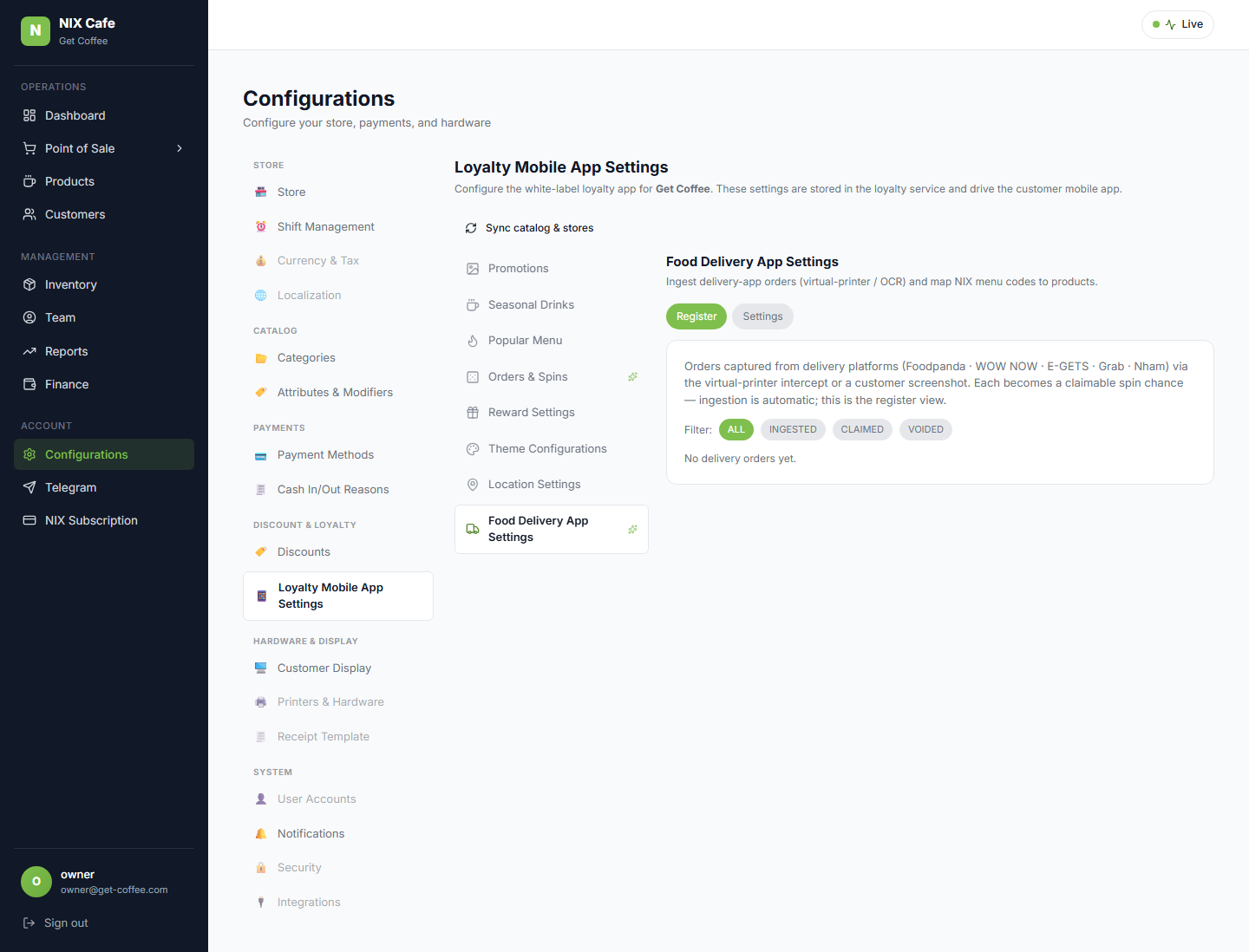
Task: Click the Popular Menu flame icon
Action: click(x=473, y=341)
